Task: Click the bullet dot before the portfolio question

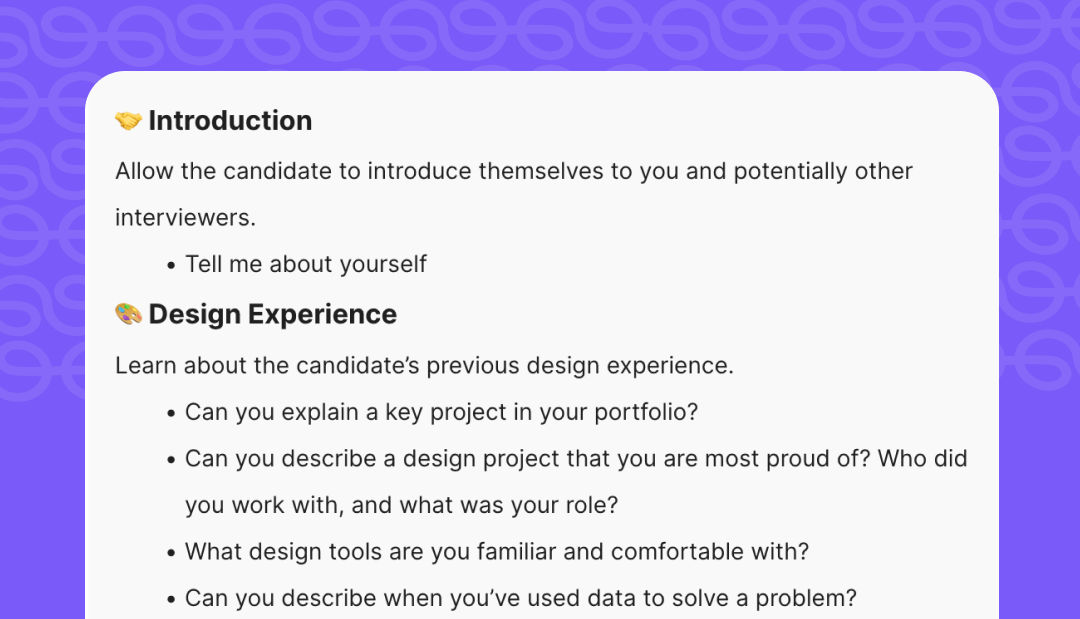Action: pos(172,413)
